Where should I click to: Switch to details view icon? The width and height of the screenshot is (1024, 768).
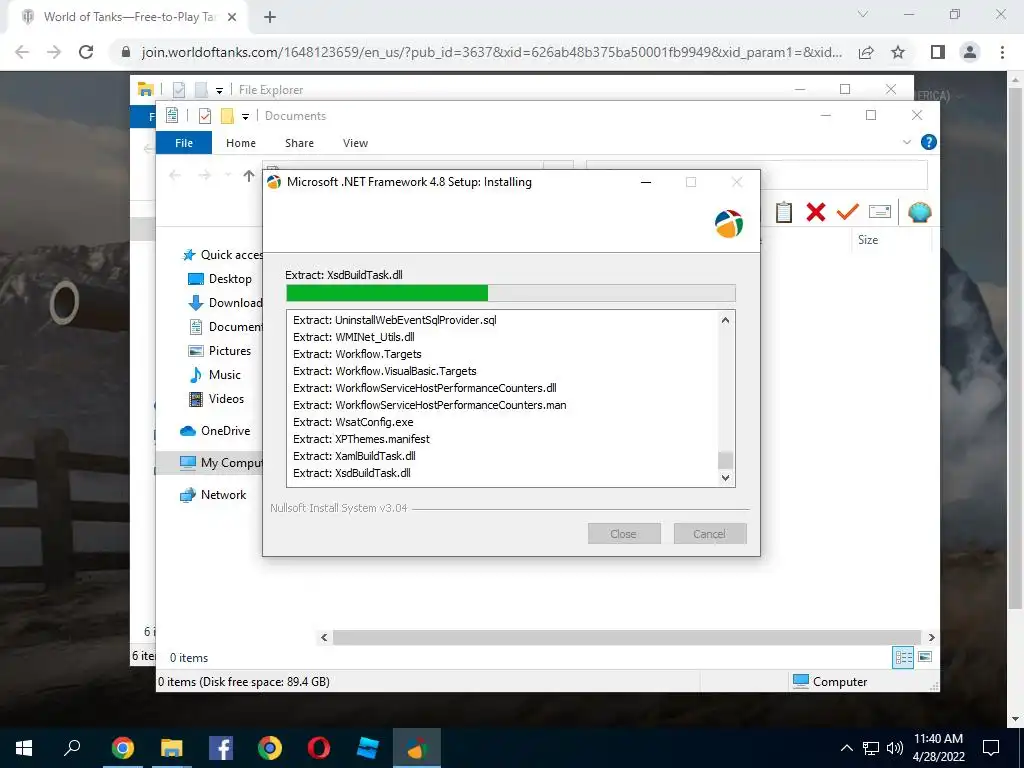903,657
